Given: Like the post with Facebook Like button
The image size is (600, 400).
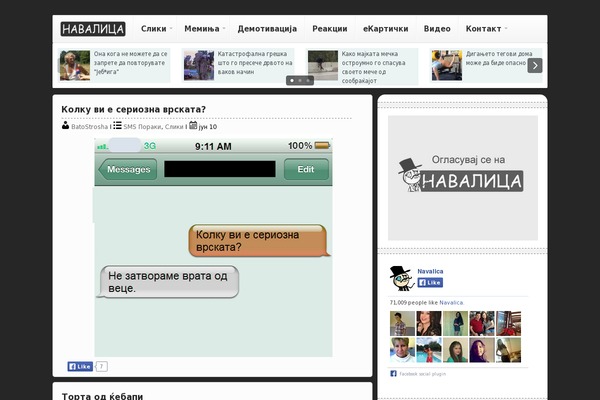Looking at the screenshot, I should (80, 366).
